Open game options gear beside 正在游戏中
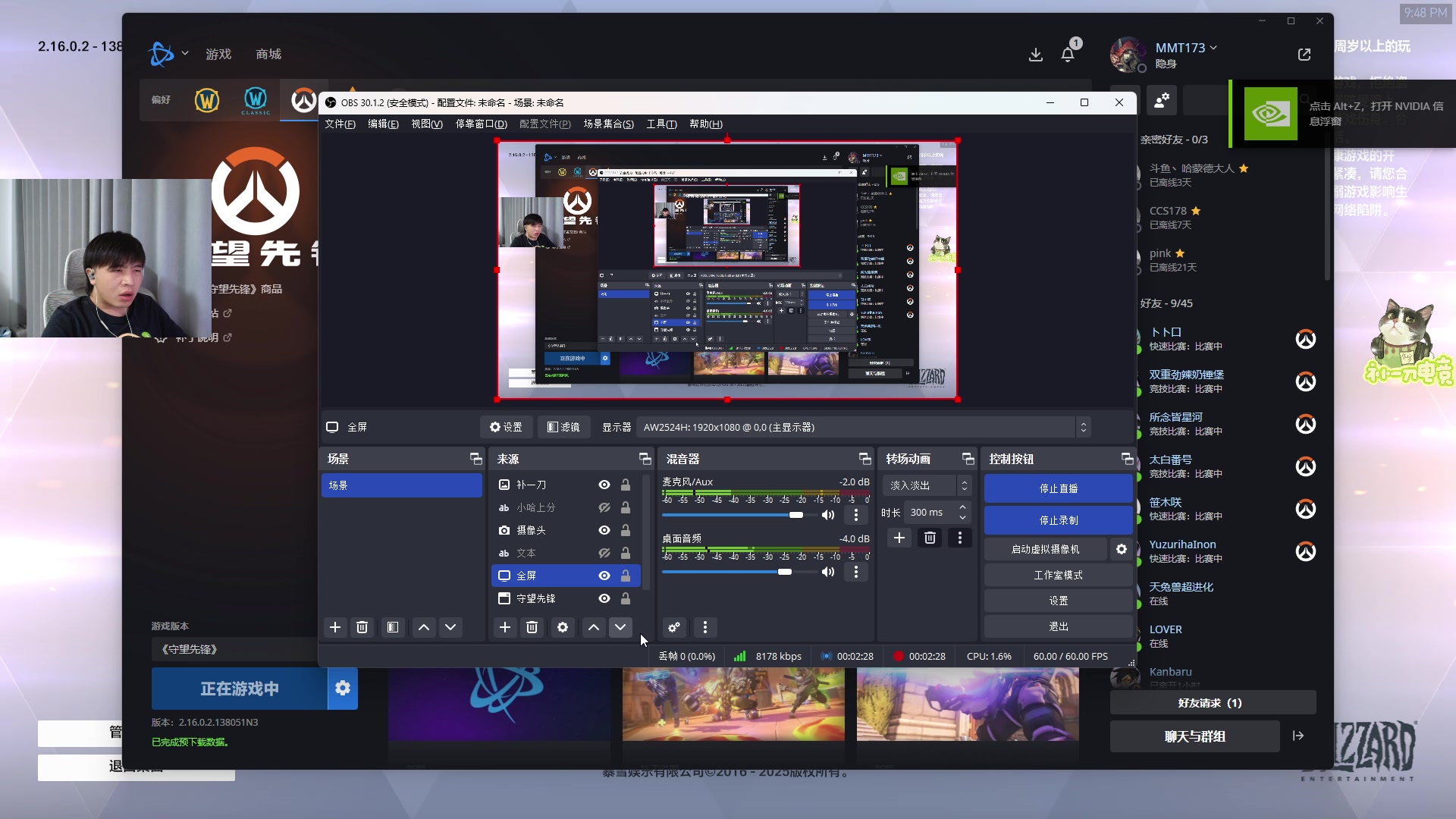The height and width of the screenshot is (819, 1456). 343,689
